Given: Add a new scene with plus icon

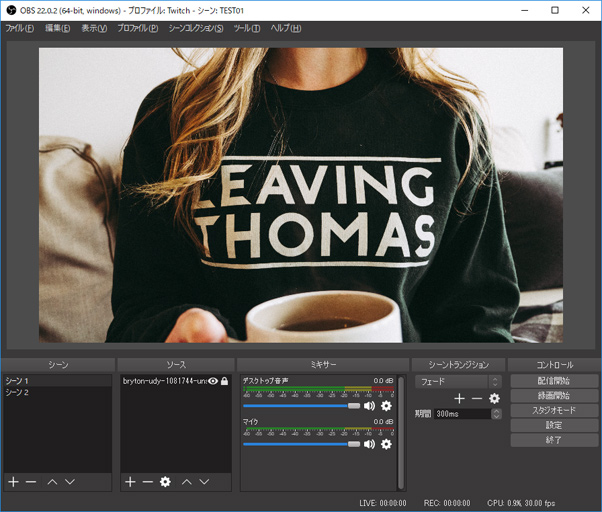Looking at the screenshot, I should pos(13,482).
